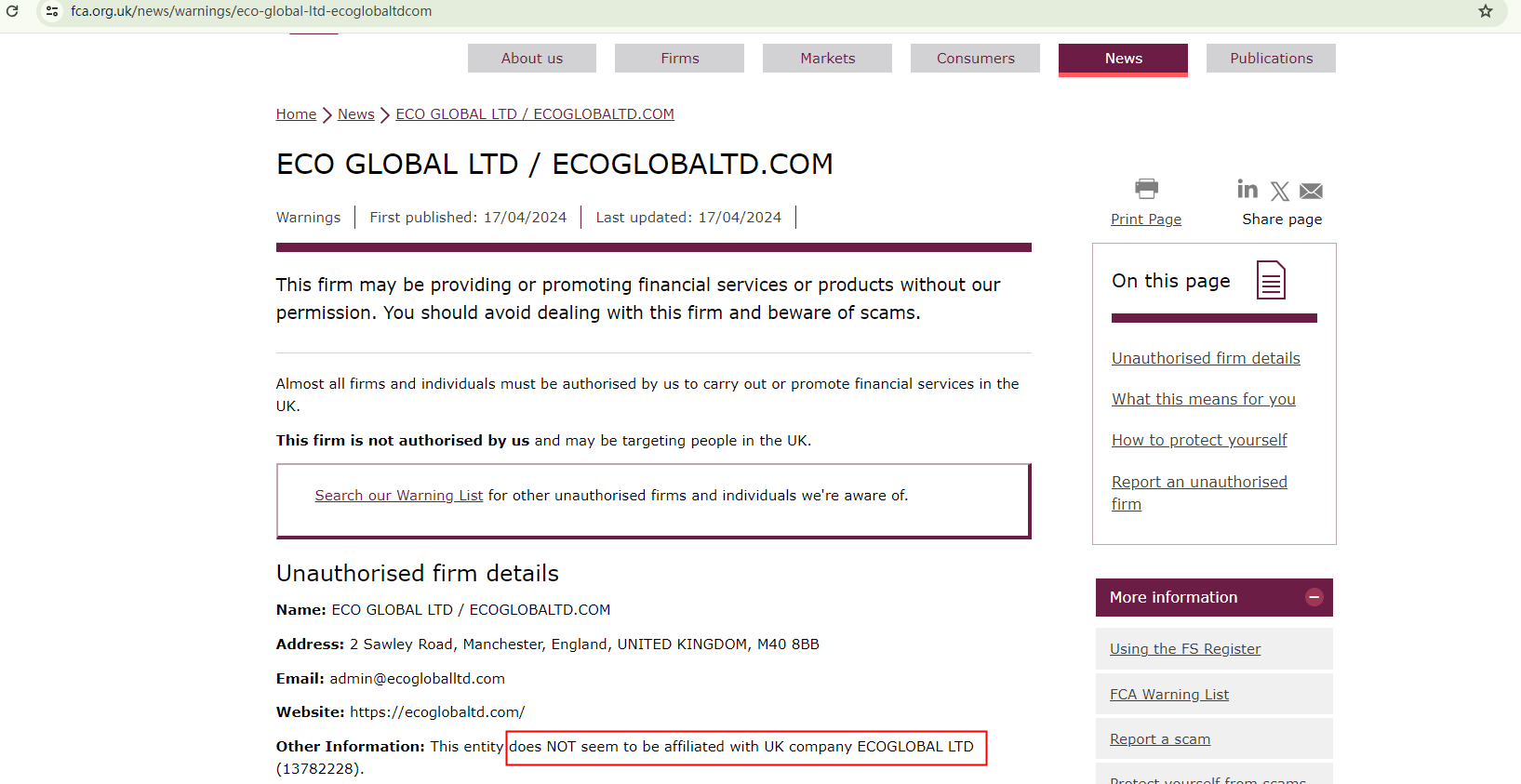
Task: Click the browser reload icon
Action: 13,11
